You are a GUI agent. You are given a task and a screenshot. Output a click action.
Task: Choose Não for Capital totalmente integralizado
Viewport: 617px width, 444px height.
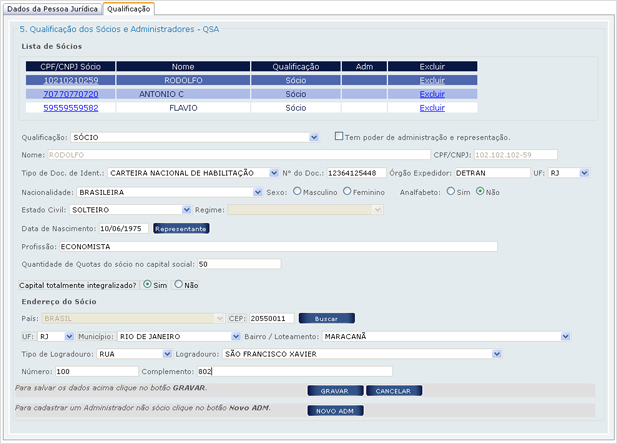click(x=179, y=284)
